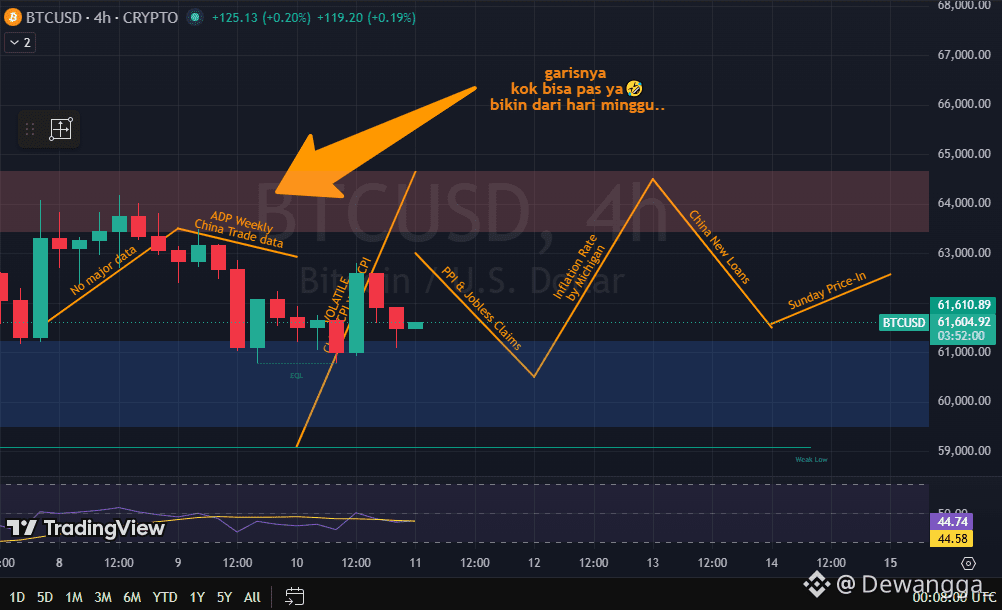Select the 'No major data' text annotation

[104, 270]
